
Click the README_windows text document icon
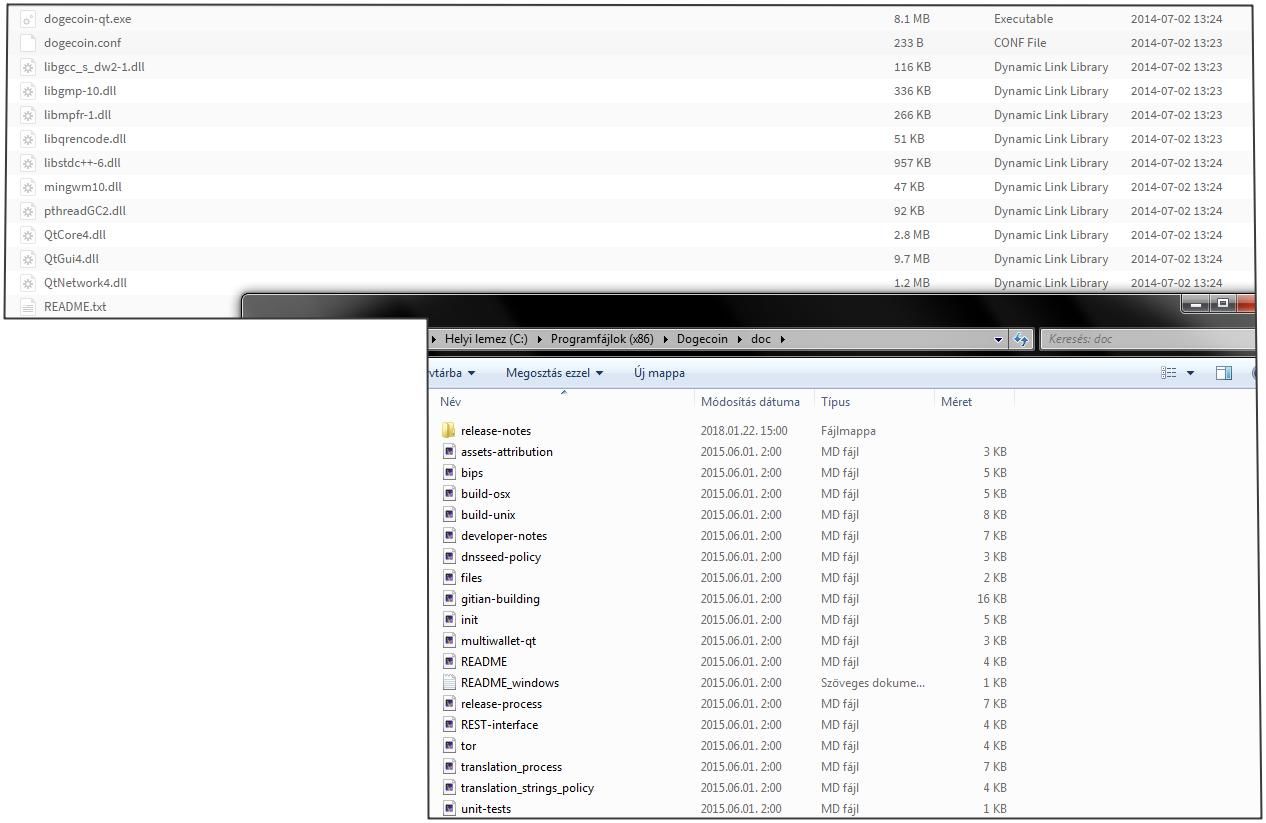[x=449, y=683]
